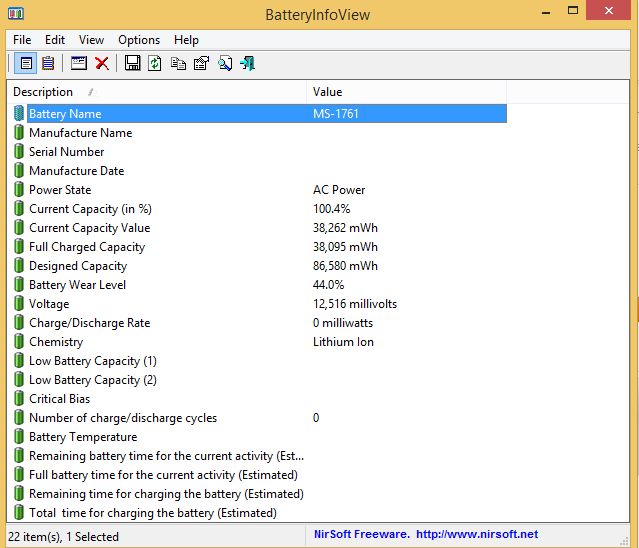
Task: Open the File menu
Action: [22, 40]
